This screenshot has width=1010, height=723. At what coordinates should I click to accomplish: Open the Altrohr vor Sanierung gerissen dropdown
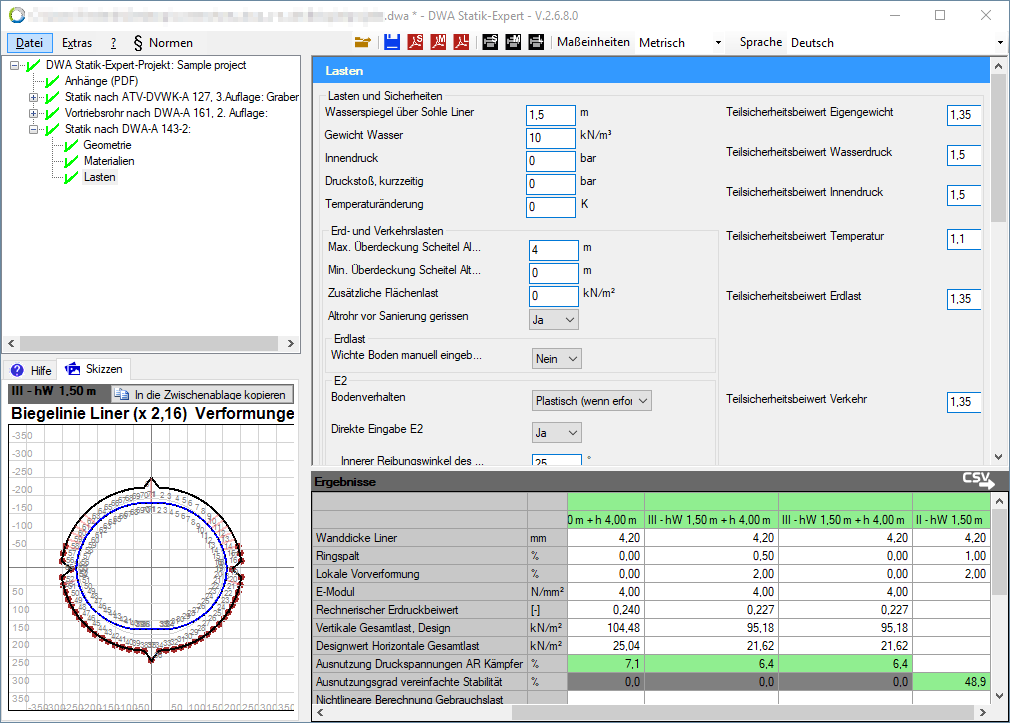pyautogui.click(x=554, y=319)
